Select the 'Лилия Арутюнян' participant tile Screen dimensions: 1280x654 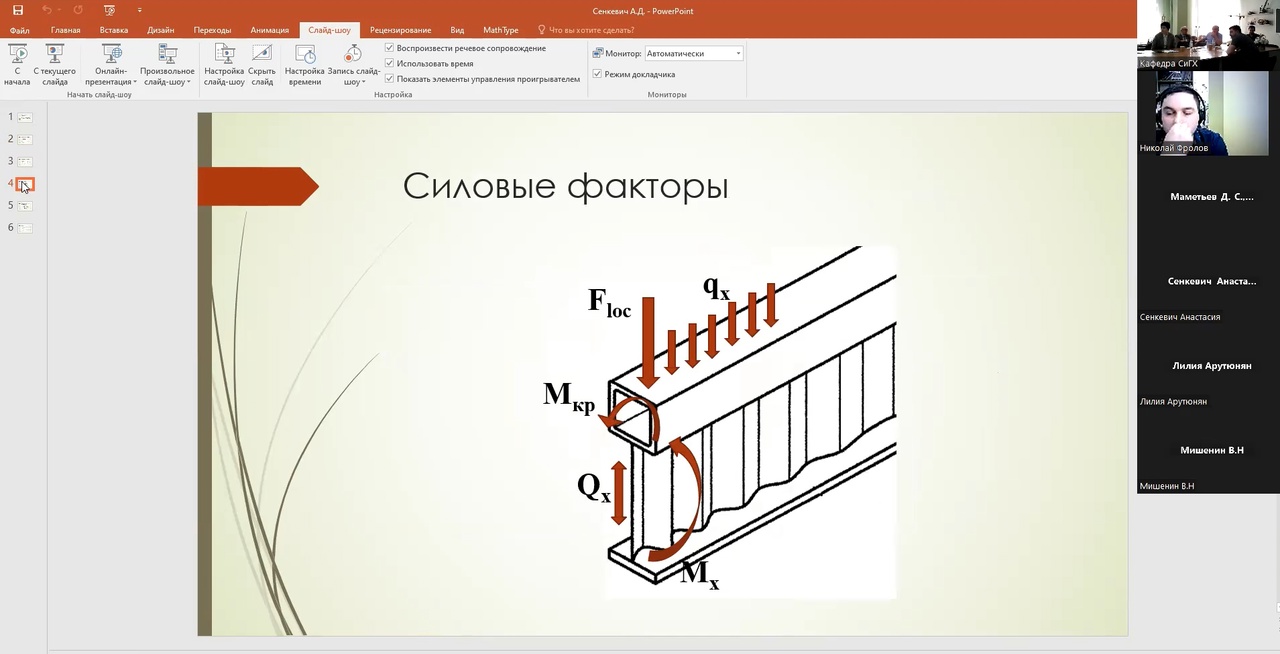(x=1208, y=366)
